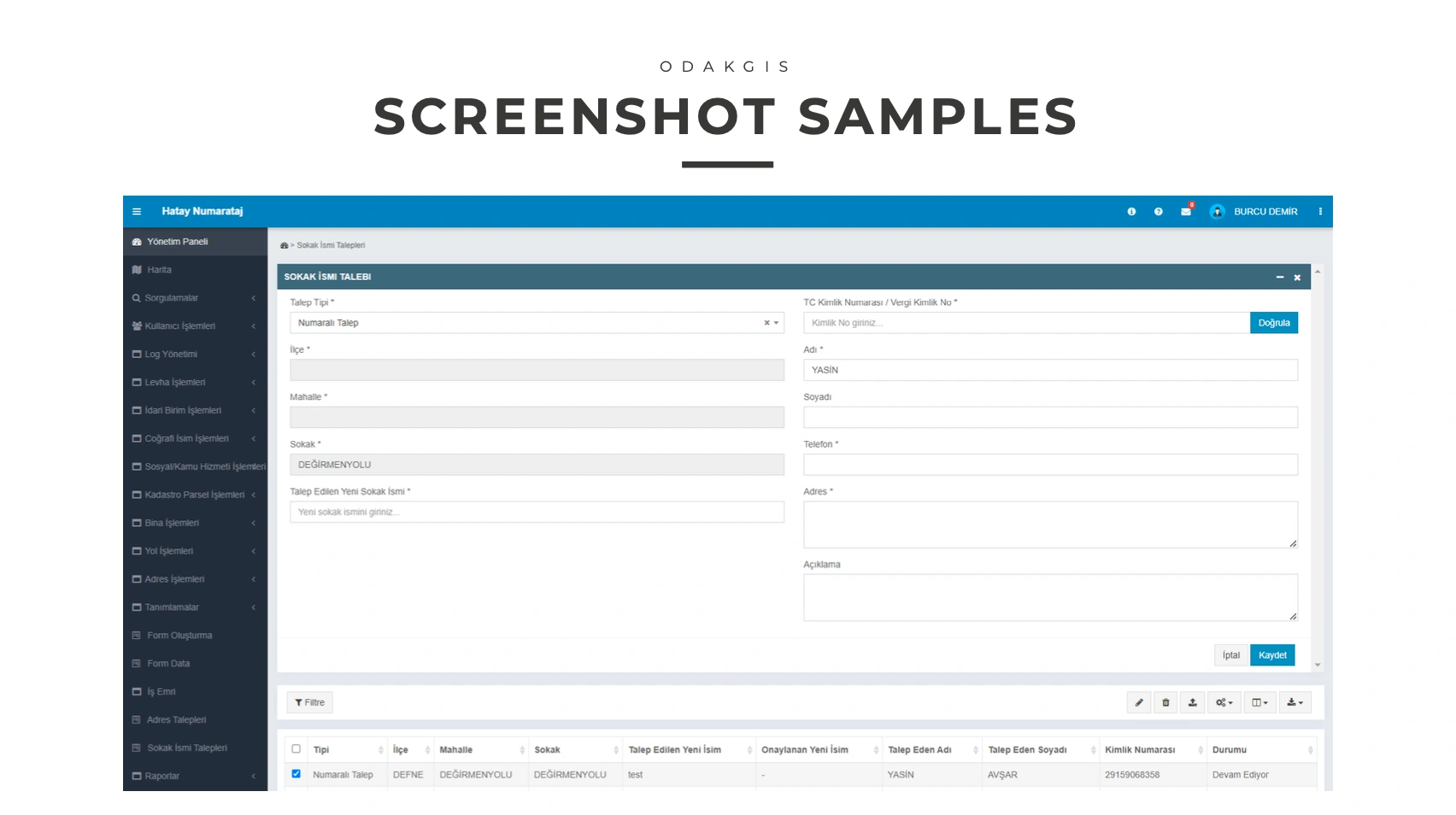Open Adres Talepleri in the sidebar
1456x815 pixels.
coord(176,720)
